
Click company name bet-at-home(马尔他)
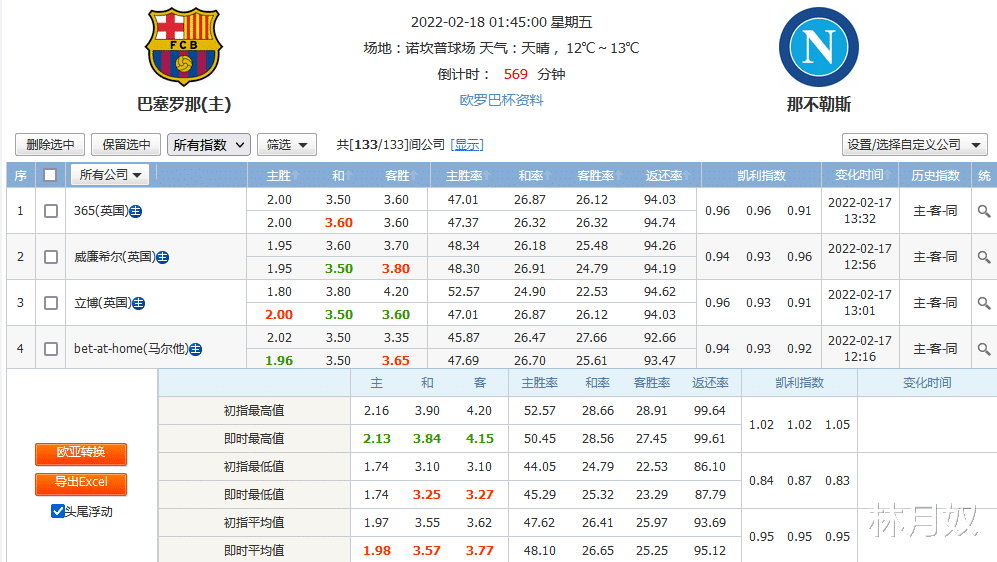131,349
